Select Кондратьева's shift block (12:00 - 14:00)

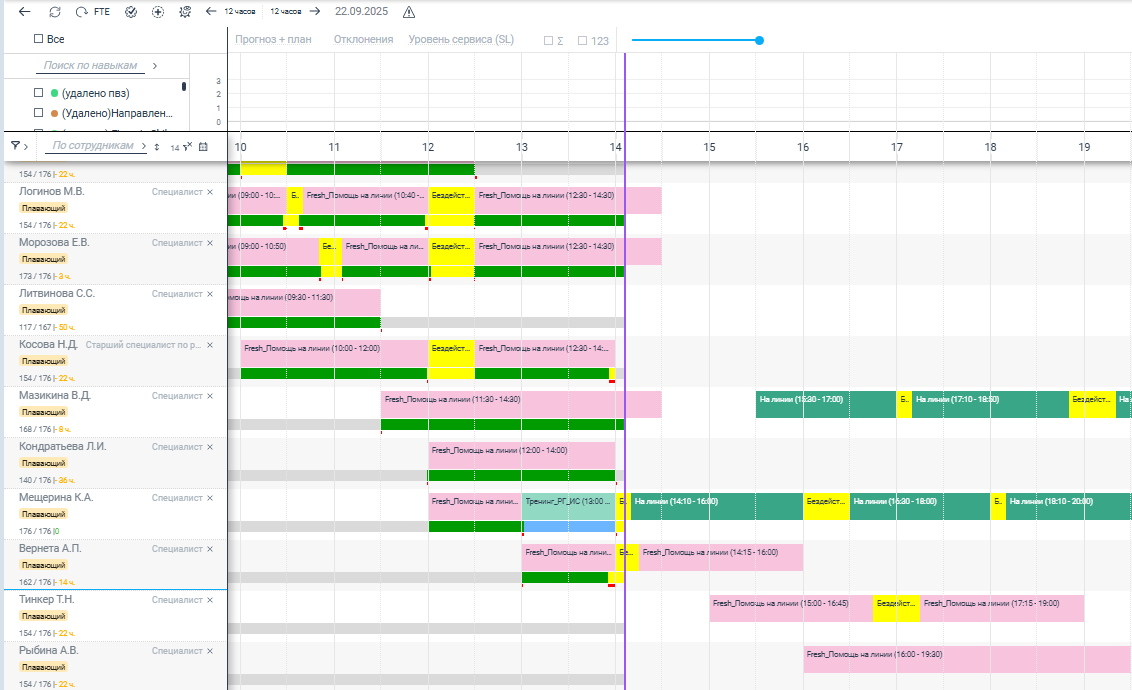click(x=521, y=455)
